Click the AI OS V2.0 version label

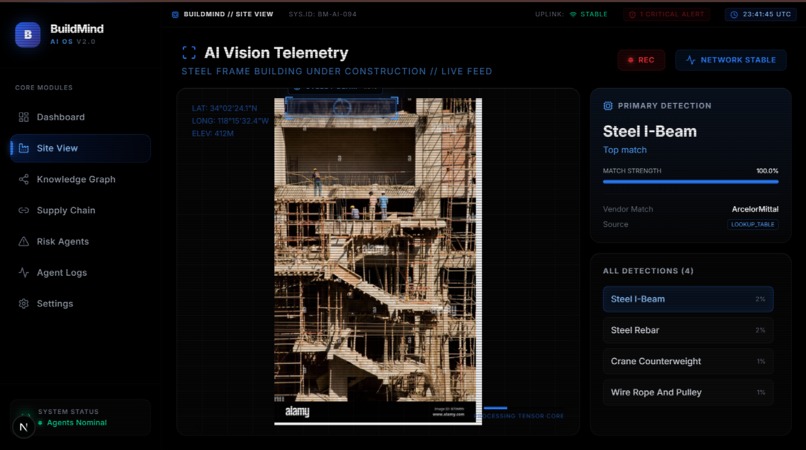[x=73, y=42]
